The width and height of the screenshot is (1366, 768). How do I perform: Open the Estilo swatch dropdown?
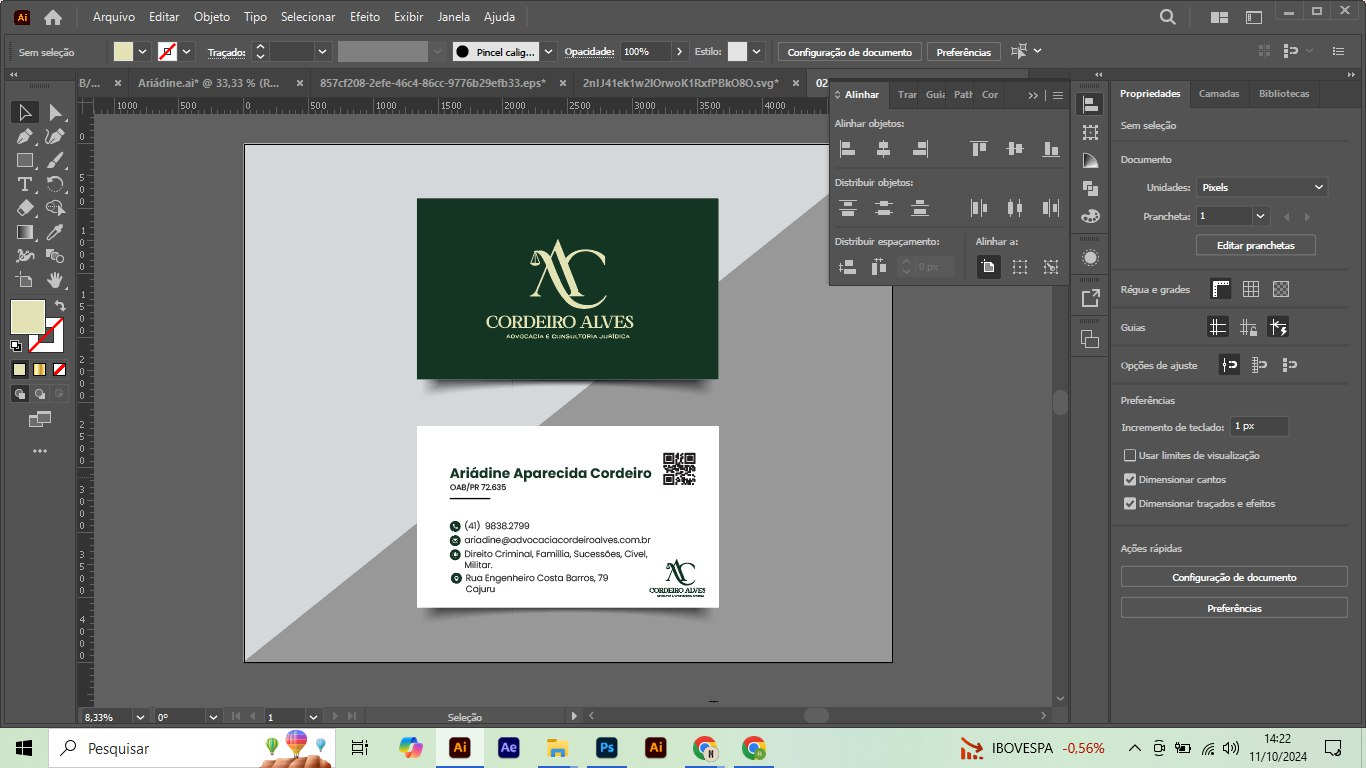coord(757,51)
